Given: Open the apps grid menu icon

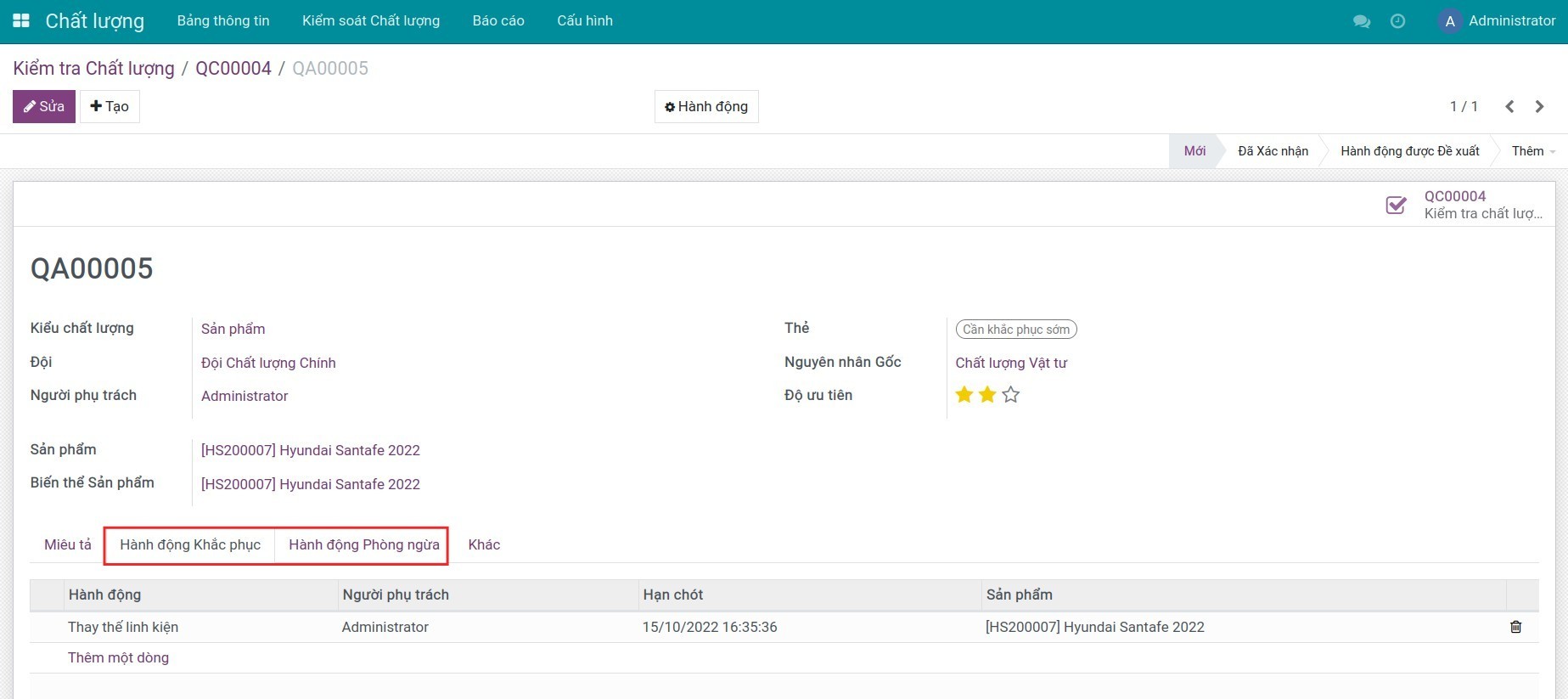Looking at the screenshot, I should (x=21, y=20).
